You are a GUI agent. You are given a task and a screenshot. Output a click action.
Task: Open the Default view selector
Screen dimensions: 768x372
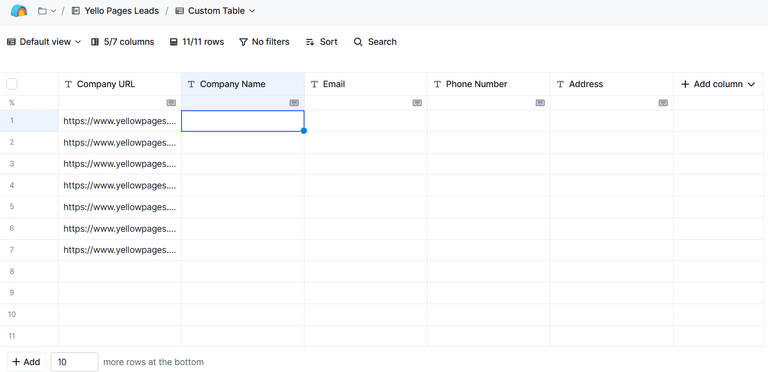click(x=44, y=42)
